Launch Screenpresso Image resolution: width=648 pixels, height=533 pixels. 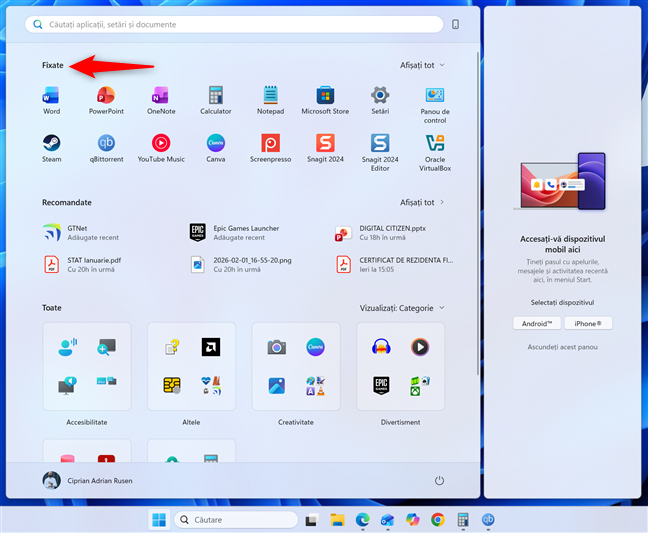270,148
